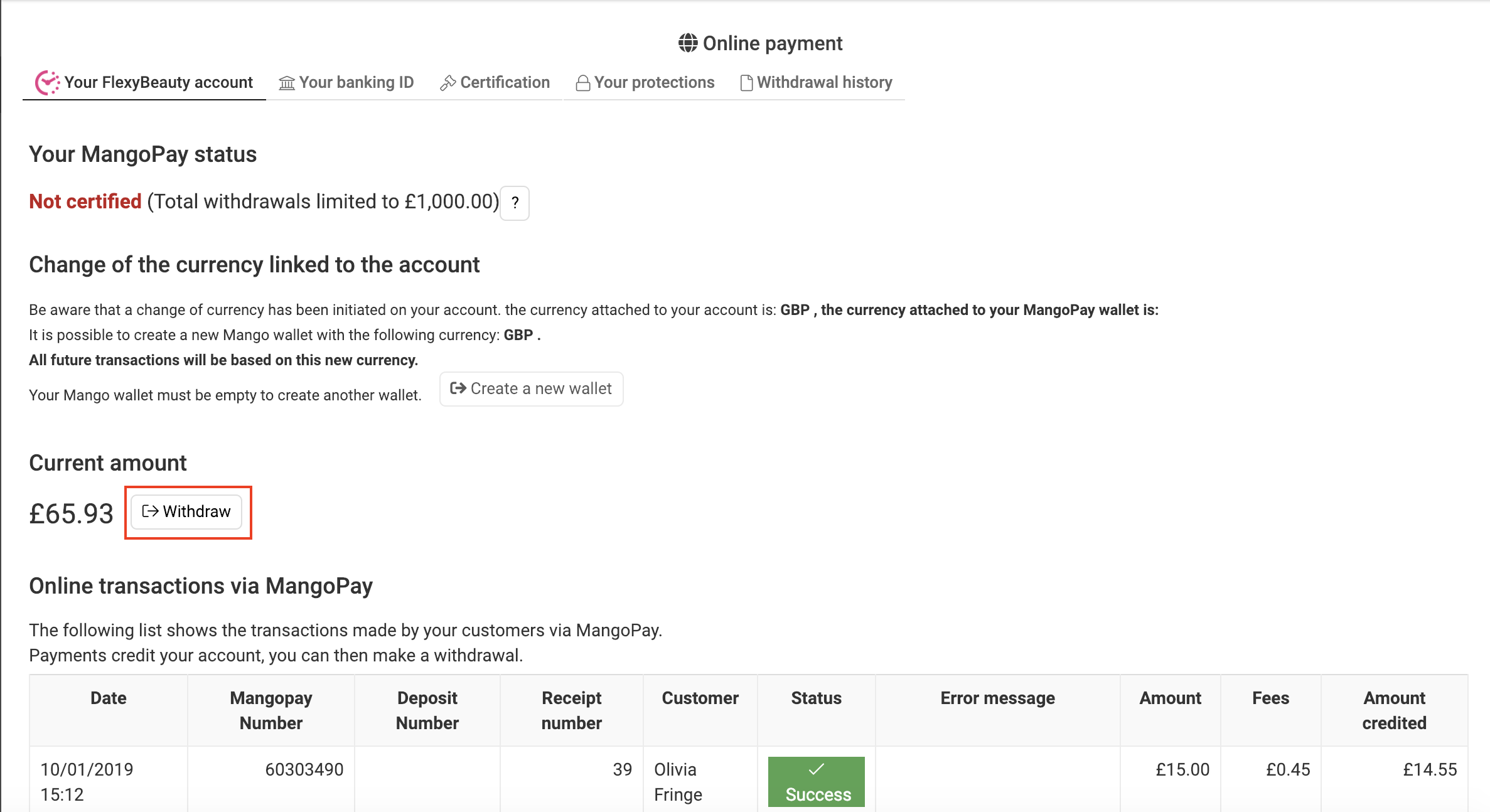Click the Total withdrawals limited text

pyautogui.click(x=323, y=201)
